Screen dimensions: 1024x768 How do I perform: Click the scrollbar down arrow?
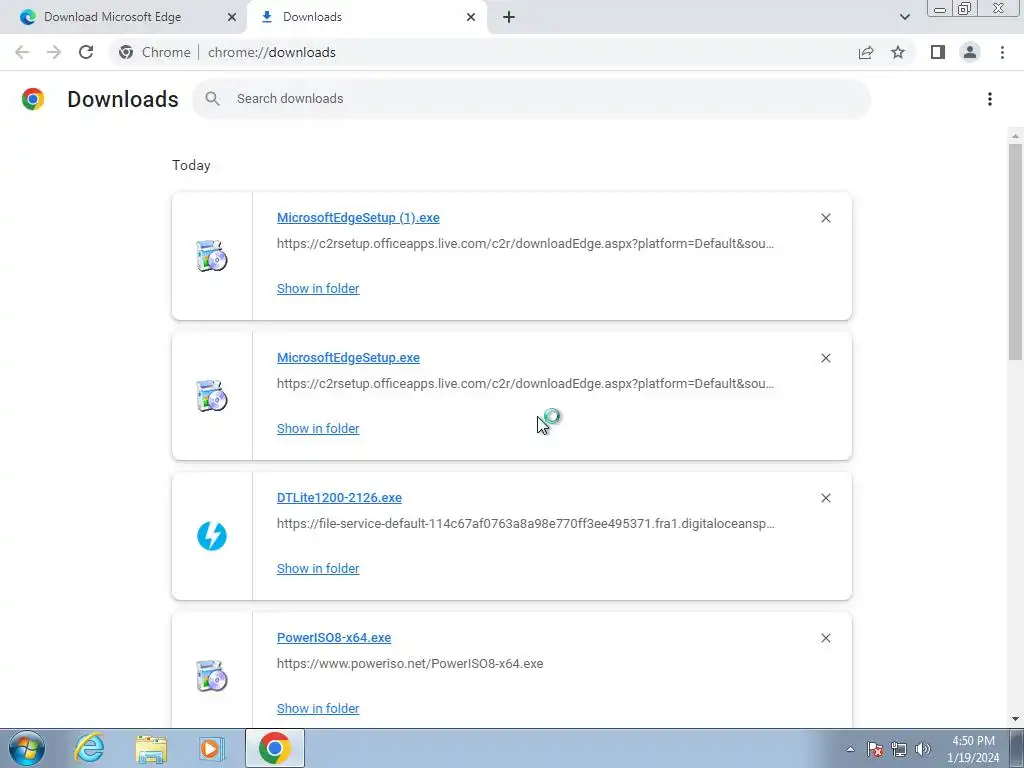point(1015,719)
